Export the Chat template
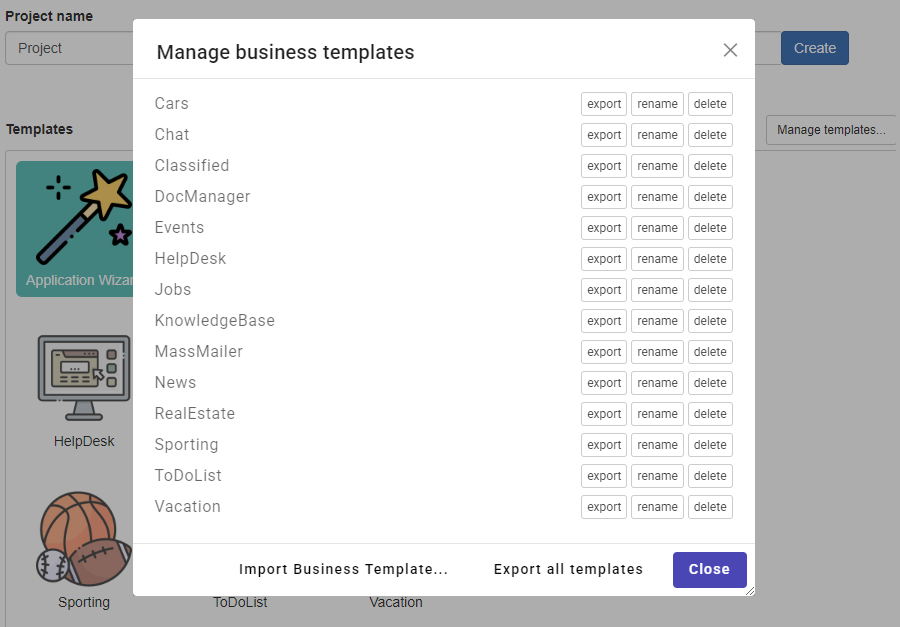 (604, 135)
